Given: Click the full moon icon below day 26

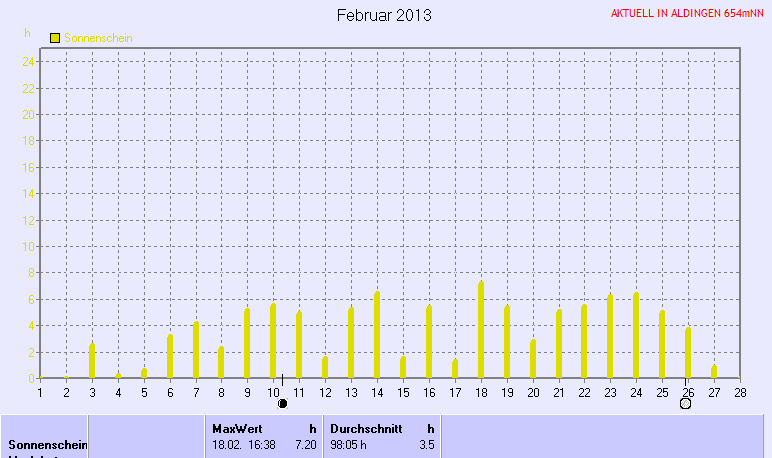Looking at the screenshot, I should point(685,404).
